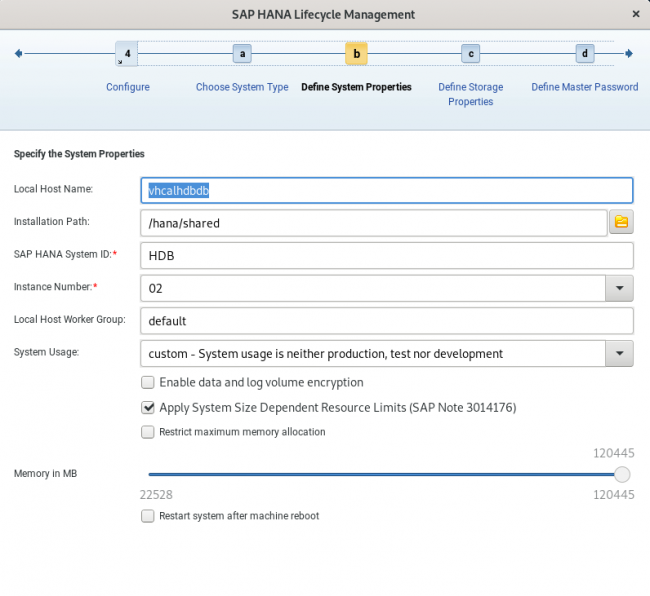Click the Memory in MB slider handle
Image resolution: width=650 pixels, height=596 pixels.
[x=622, y=474]
